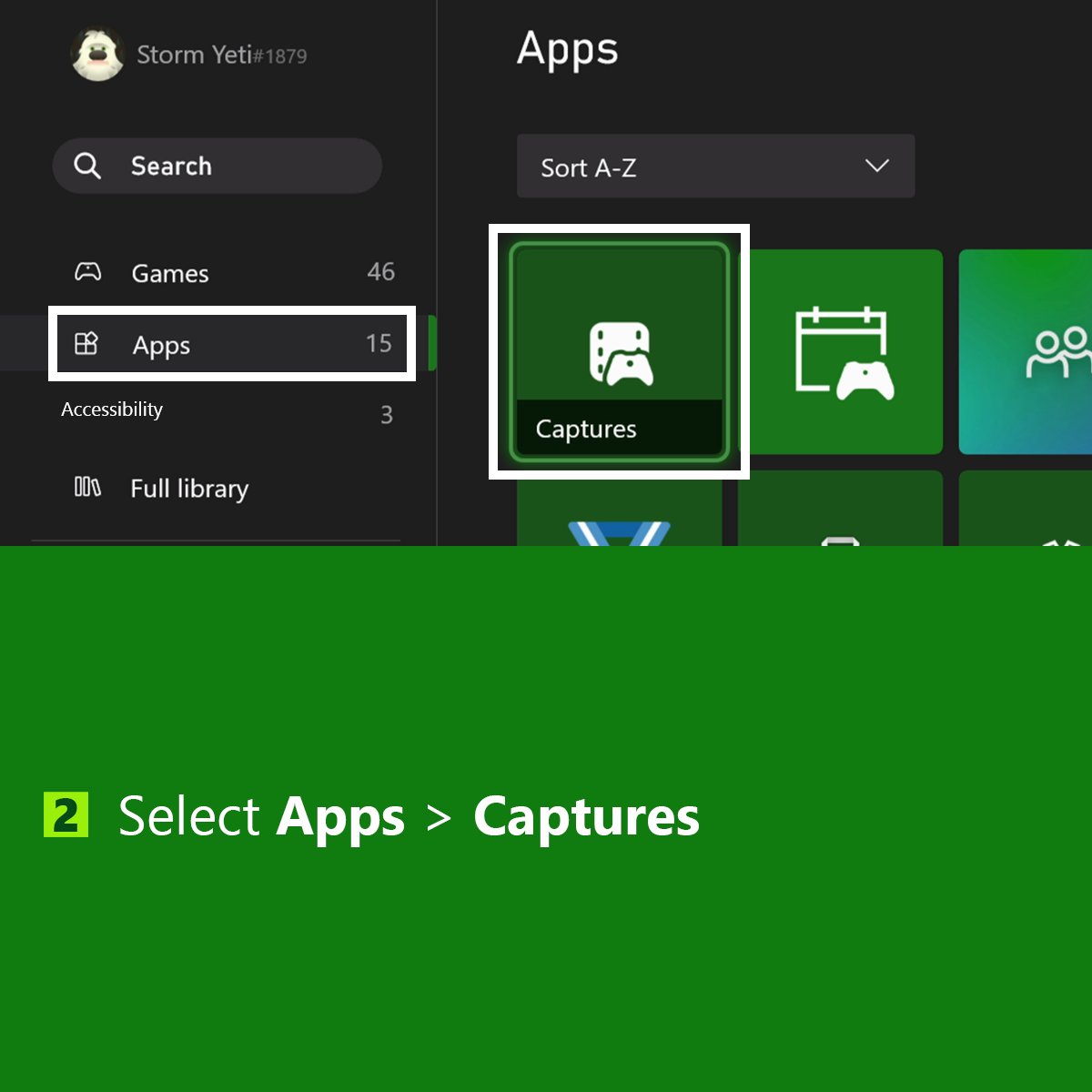The image size is (1092, 1092).
Task: Click the Storm Yeti profile avatar
Action: tap(98, 53)
